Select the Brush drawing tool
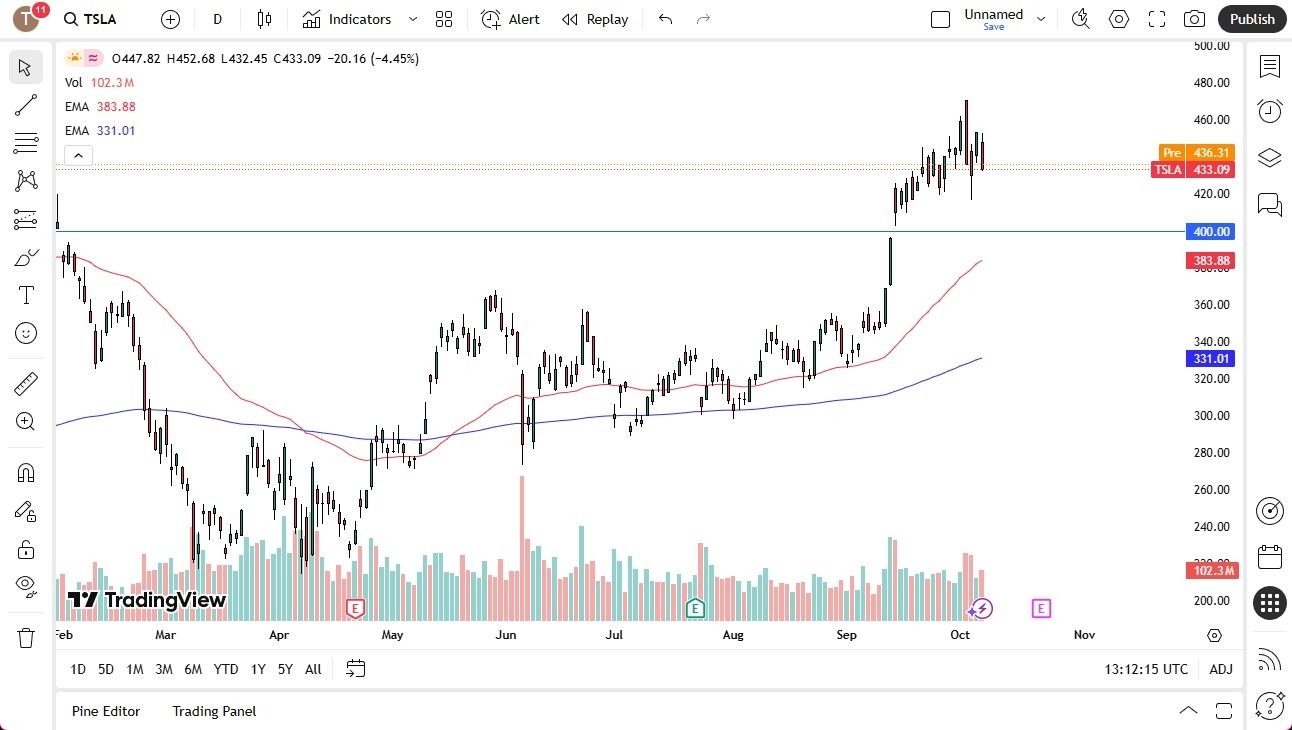 (x=26, y=256)
